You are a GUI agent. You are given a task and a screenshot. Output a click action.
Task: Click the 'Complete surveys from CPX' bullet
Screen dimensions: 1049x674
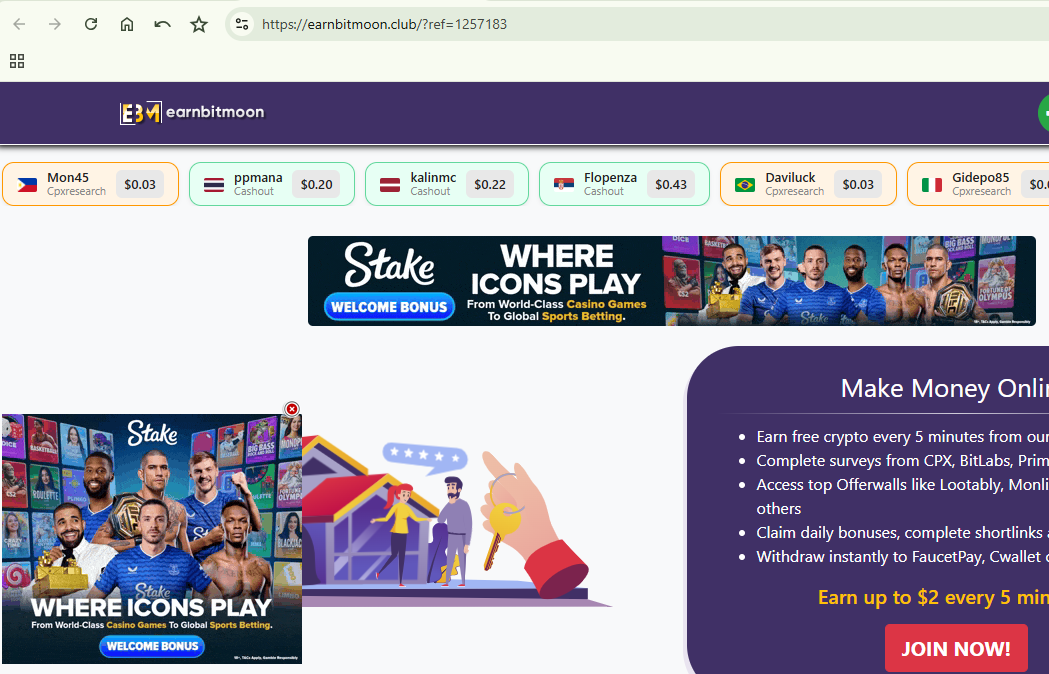pos(902,460)
